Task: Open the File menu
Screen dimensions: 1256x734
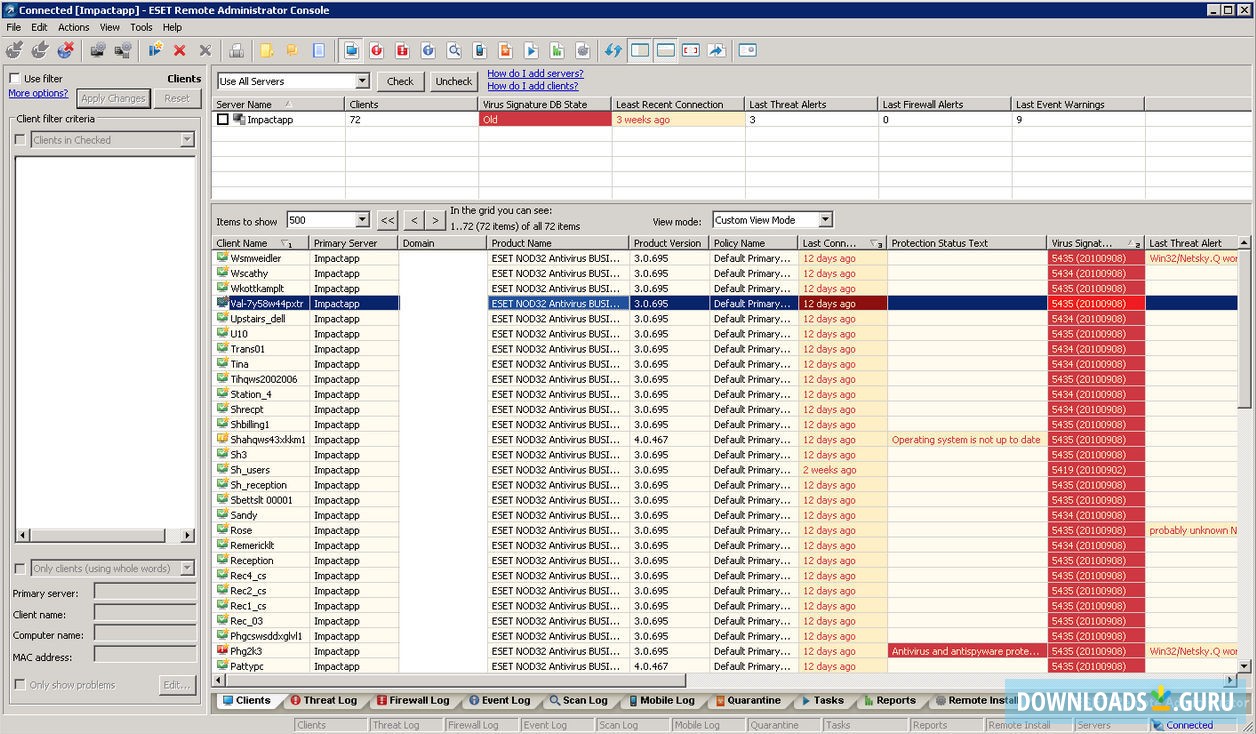Action: (14, 27)
